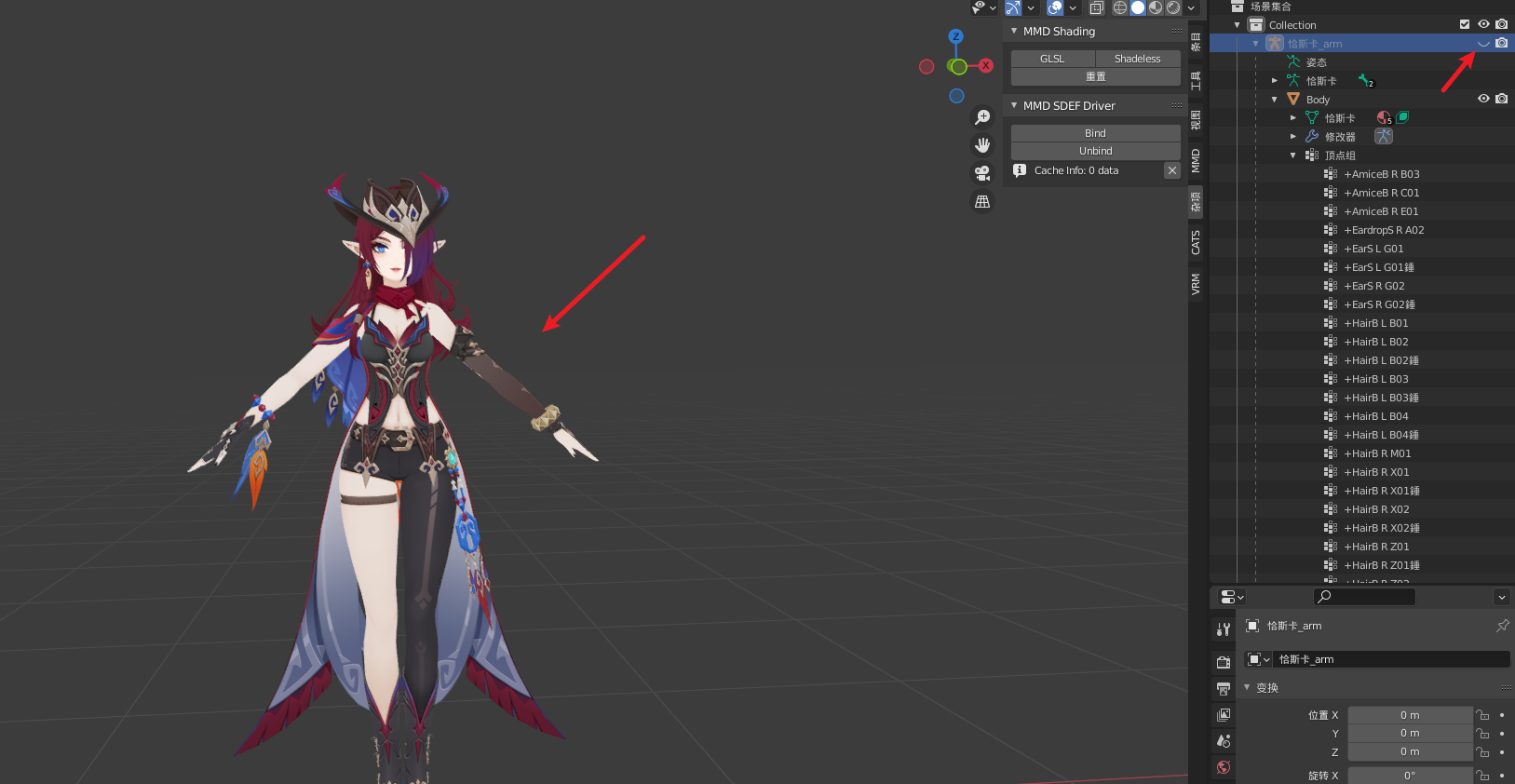Open the properties options dropdown
The width and height of the screenshot is (1515, 784).
1502,597
